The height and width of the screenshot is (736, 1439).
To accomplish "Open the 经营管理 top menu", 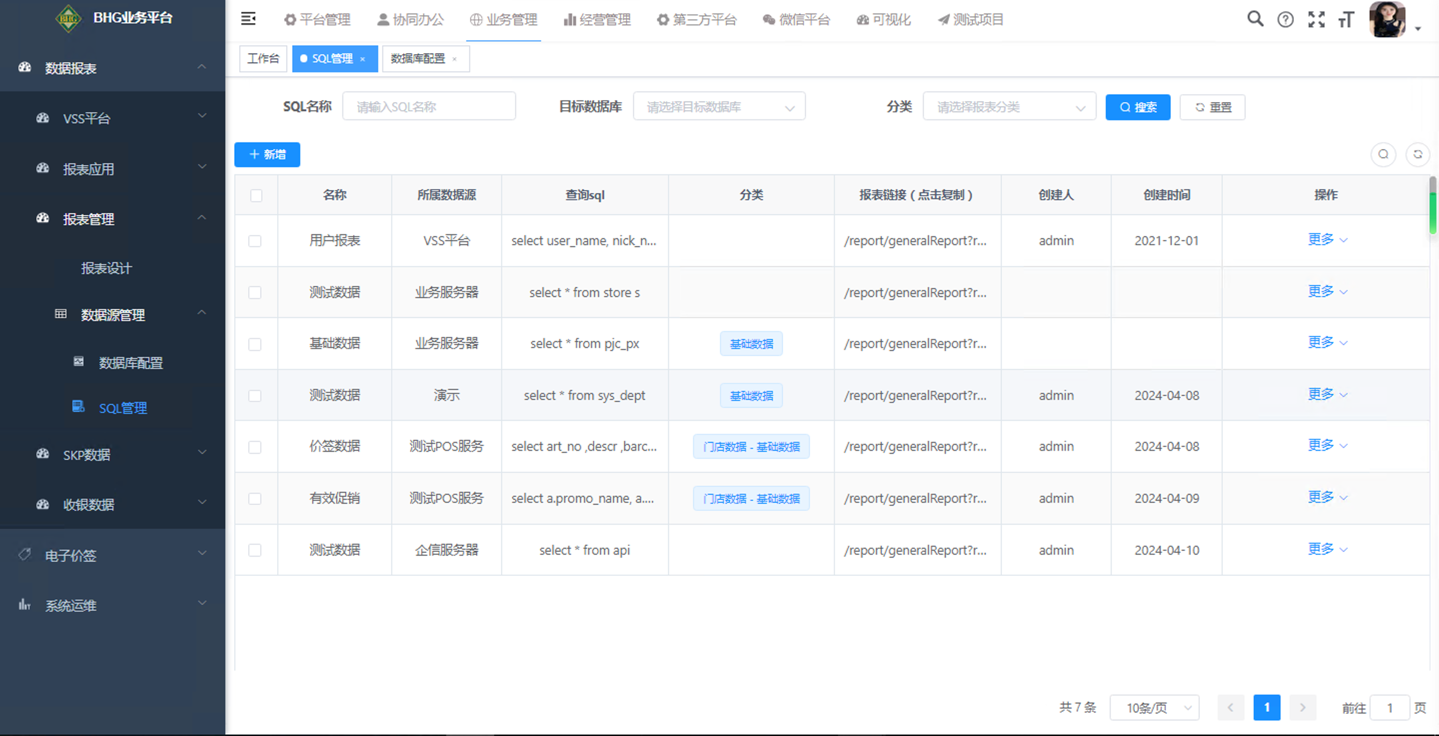I will (597, 20).
